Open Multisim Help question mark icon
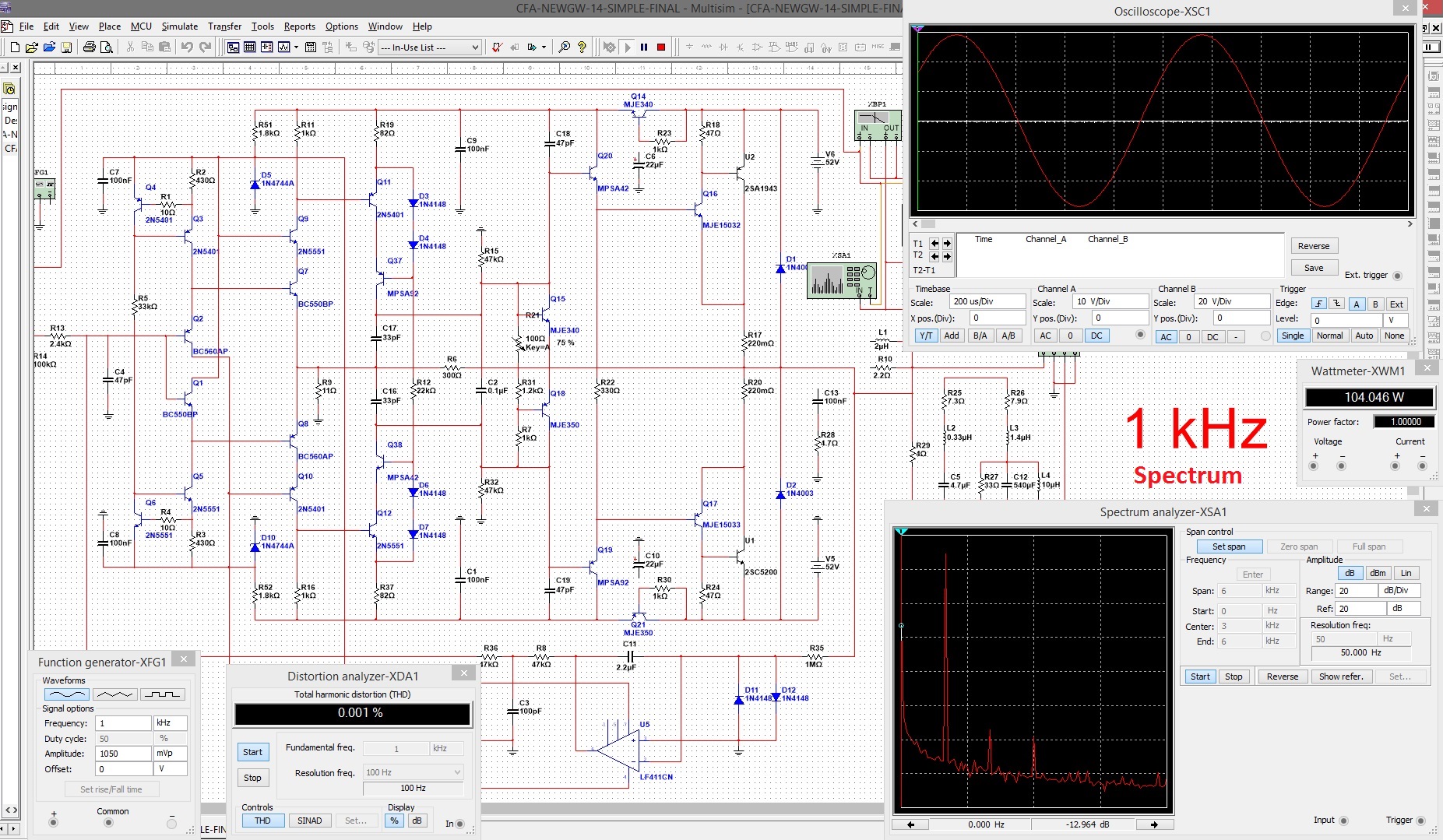 click(582, 47)
